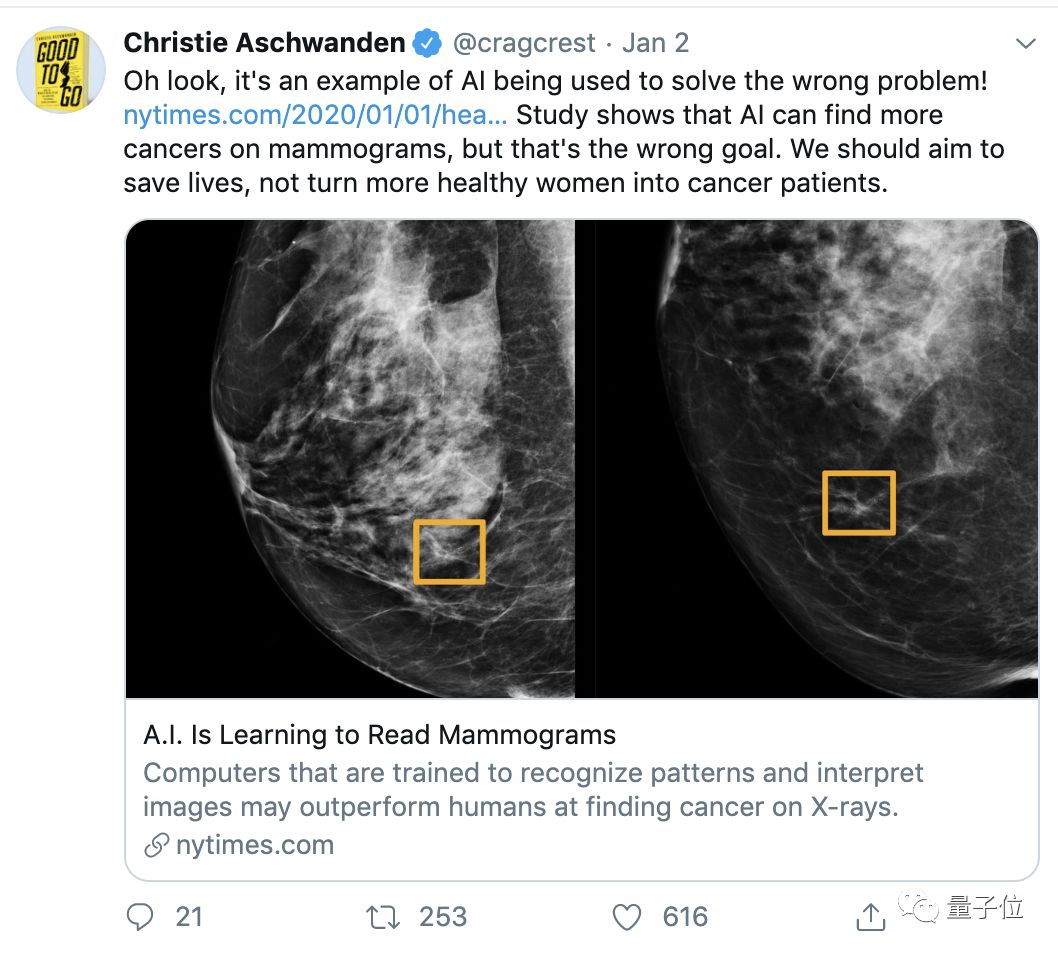
Task: Click the chain link icon beside nytimes.com
Action: tap(155, 846)
